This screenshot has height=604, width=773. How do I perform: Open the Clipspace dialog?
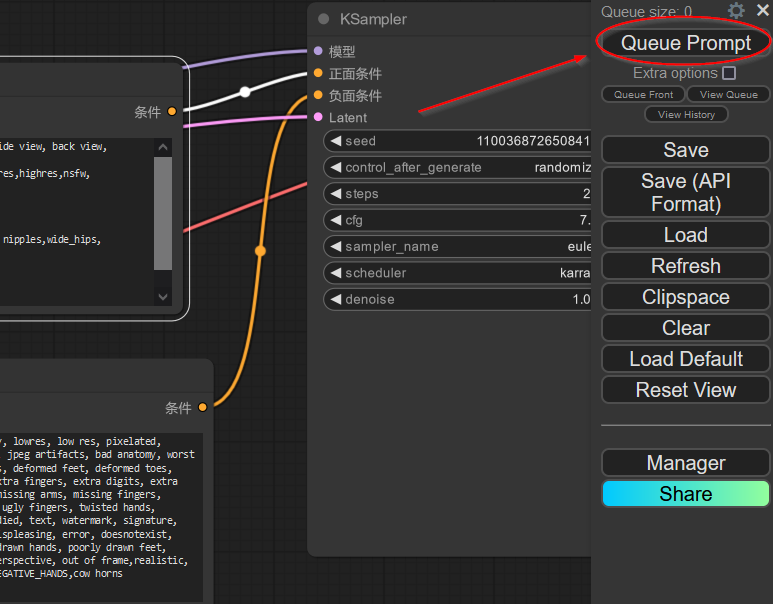(x=685, y=297)
